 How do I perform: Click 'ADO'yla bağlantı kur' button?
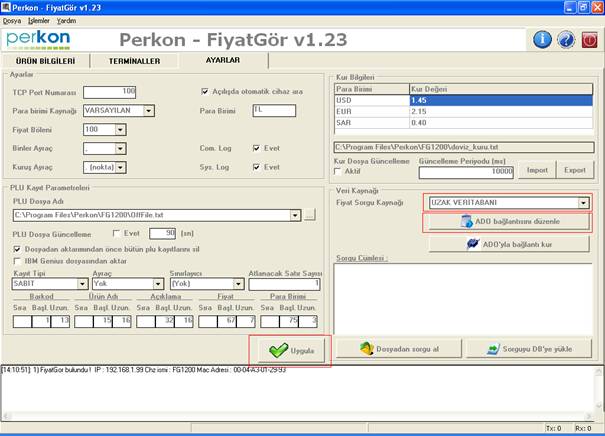509,244
